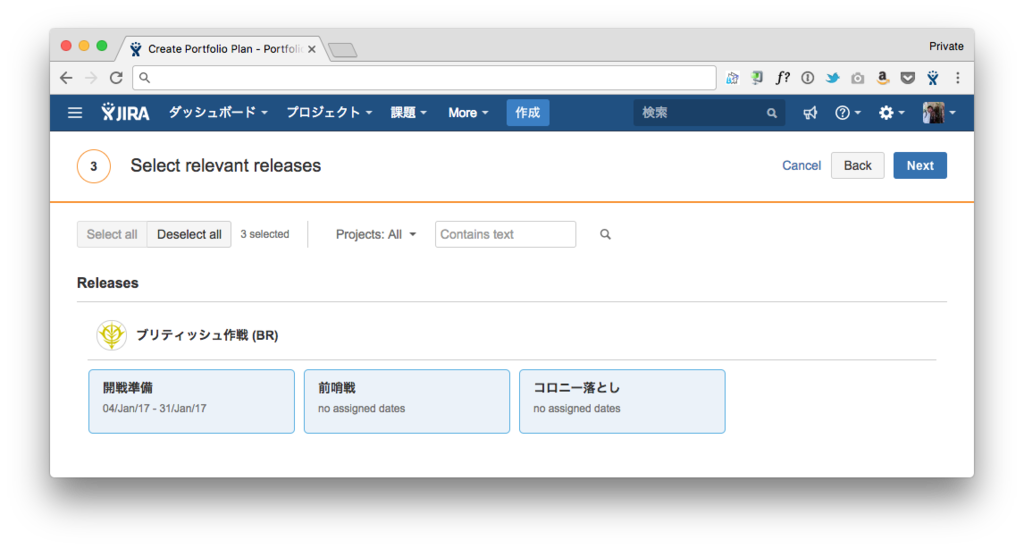The image size is (1024, 549).
Task: Click the circled info extension icon
Action: (808, 78)
